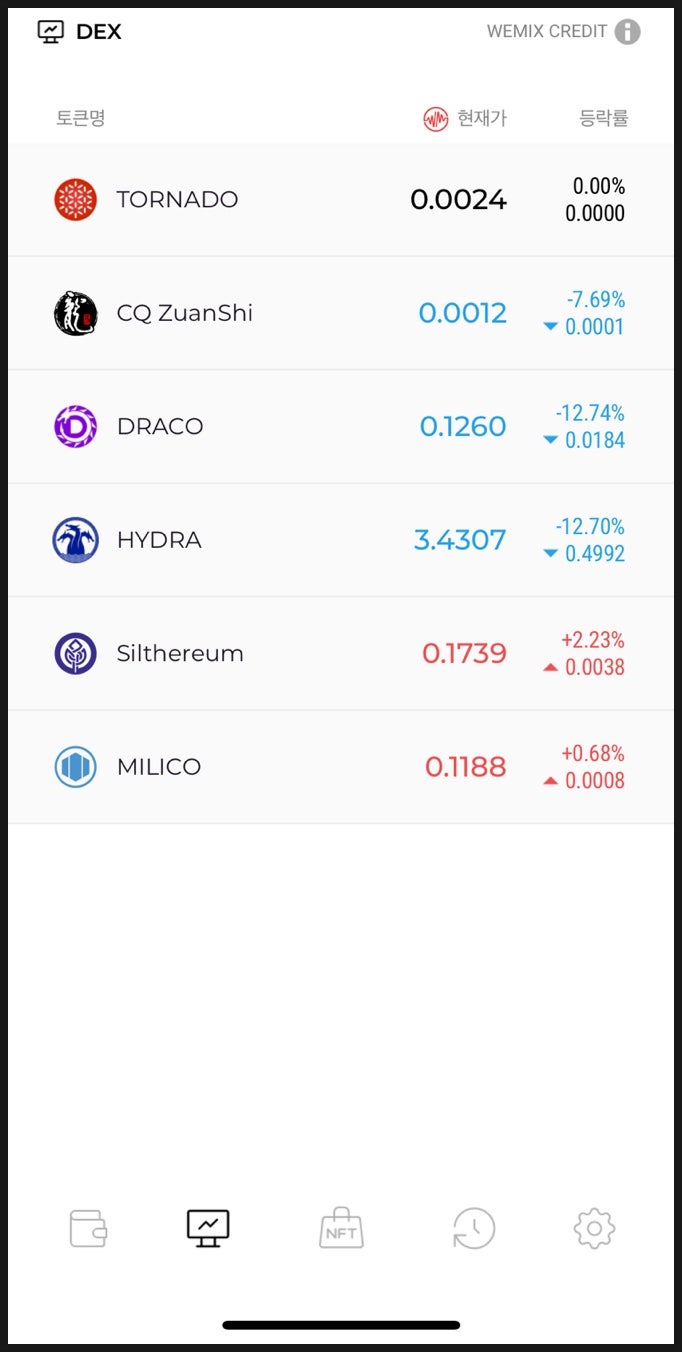Open the WEMIX CREDIT info icon

pyautogui.click(x=627, y=32)
